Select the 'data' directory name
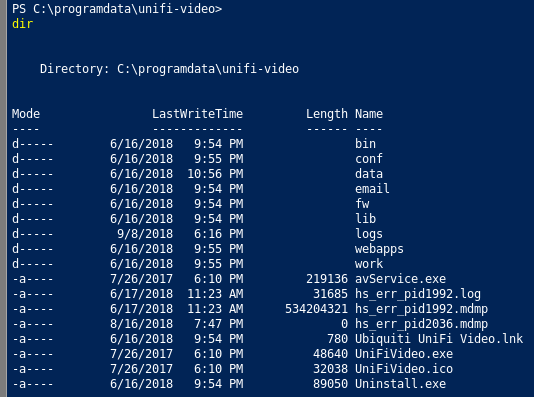This screenshot has height=397, width=534. (369, 174)
